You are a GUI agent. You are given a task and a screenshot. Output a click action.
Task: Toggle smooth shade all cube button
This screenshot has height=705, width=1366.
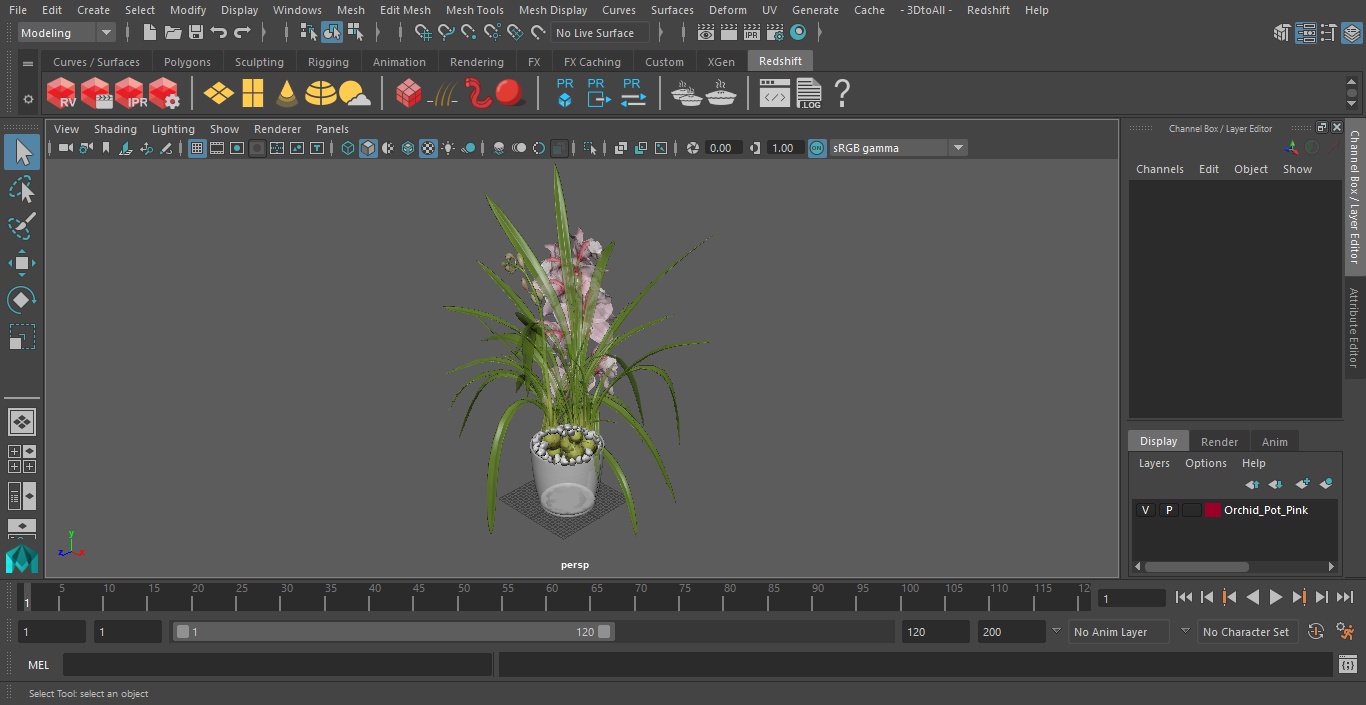coord(368,148)
